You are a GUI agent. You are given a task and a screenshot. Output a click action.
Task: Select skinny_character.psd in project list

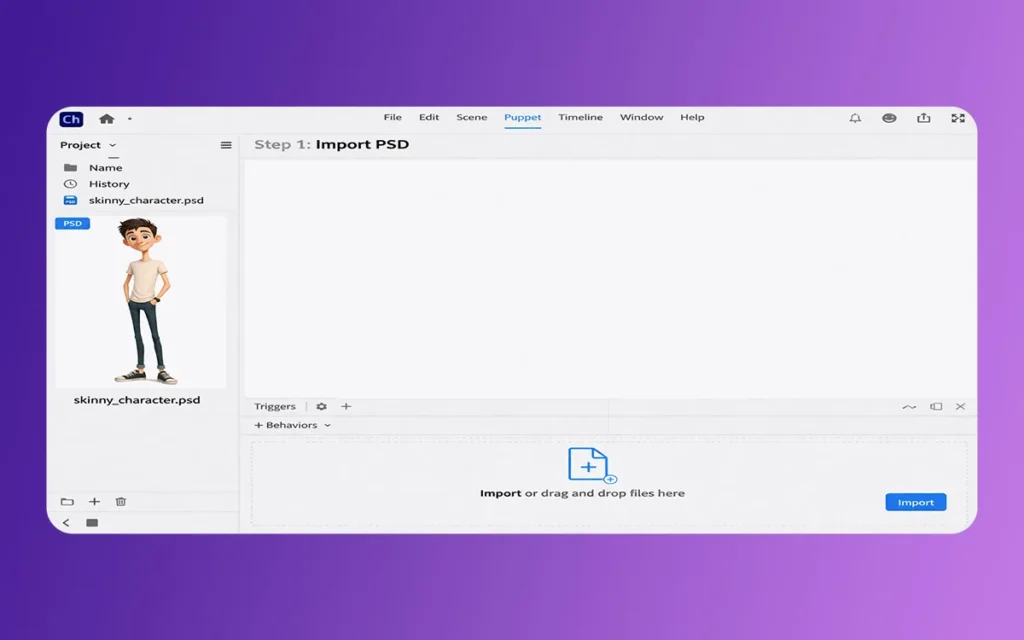(x=145, y=200)
